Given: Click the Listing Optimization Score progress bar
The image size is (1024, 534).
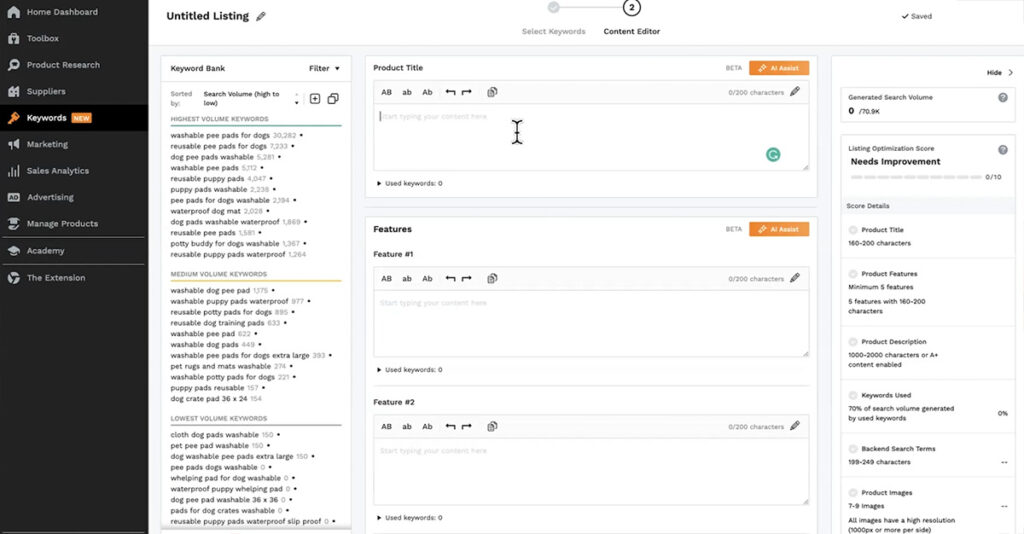Looking at the screenshot, I should click(916, 178).
